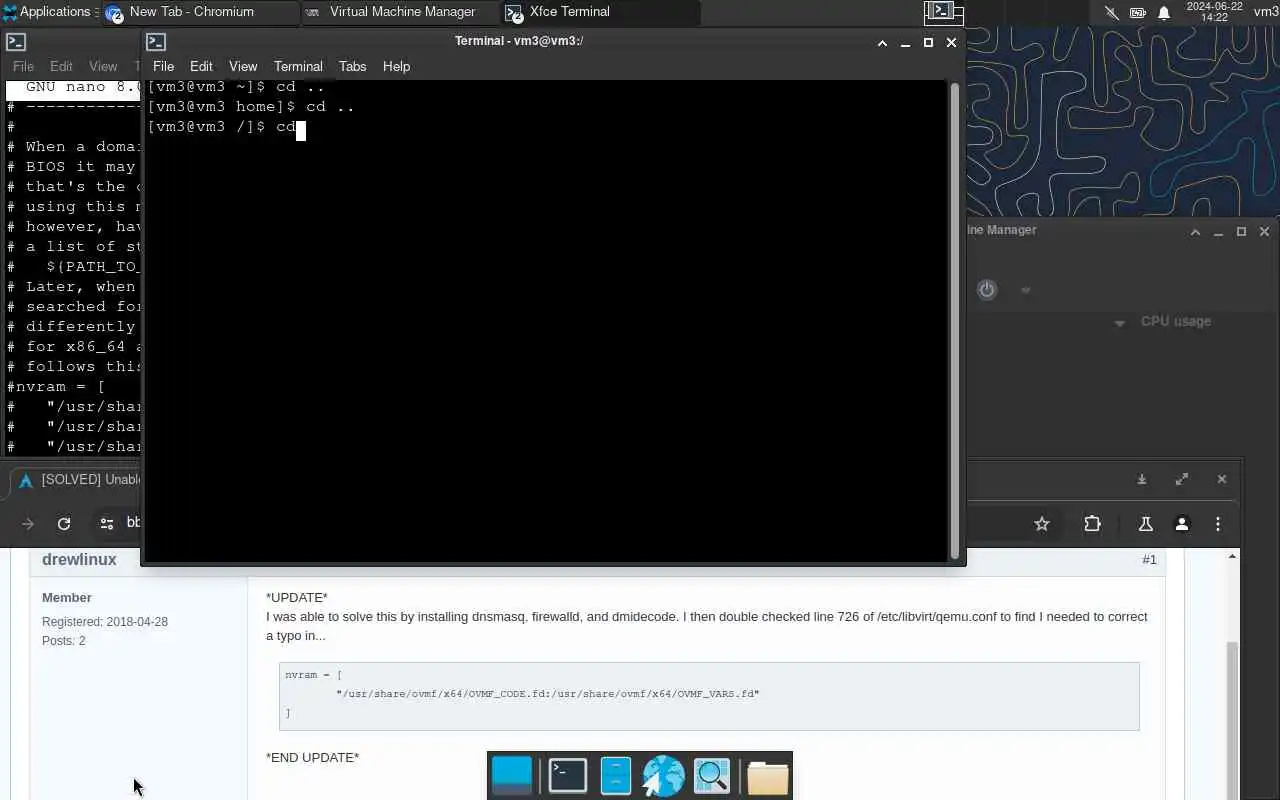Screen dimensions: 1280x800
Task: Click the Chromium forward navigation arrow
Action: pyautogui.click(x=28, y=524)
